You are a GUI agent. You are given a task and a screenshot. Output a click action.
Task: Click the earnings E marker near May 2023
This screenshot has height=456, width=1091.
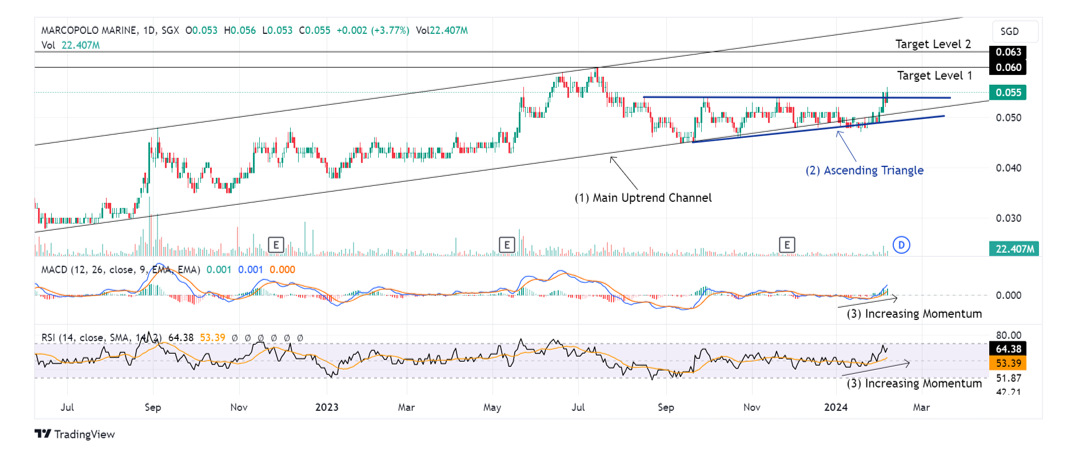(x=507, y=244)
